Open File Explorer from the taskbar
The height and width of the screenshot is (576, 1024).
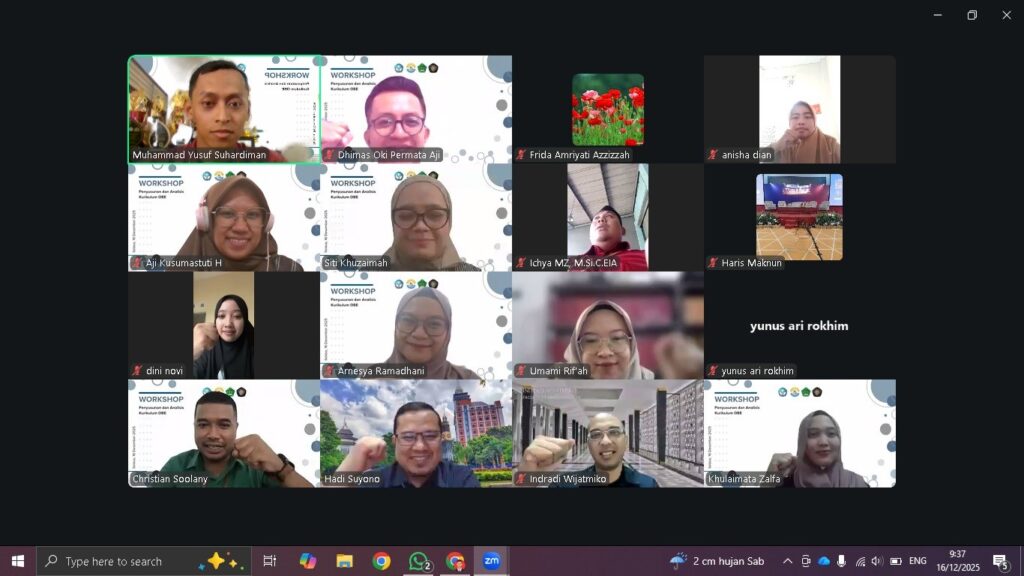click(344, 561)
